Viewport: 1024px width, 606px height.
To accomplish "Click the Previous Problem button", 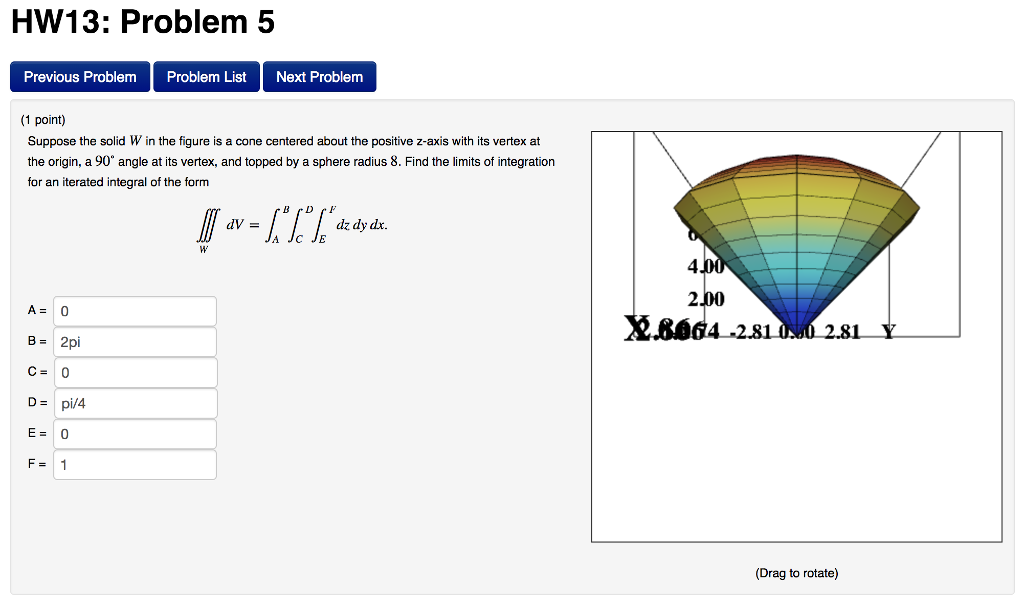I will point(80,77).
